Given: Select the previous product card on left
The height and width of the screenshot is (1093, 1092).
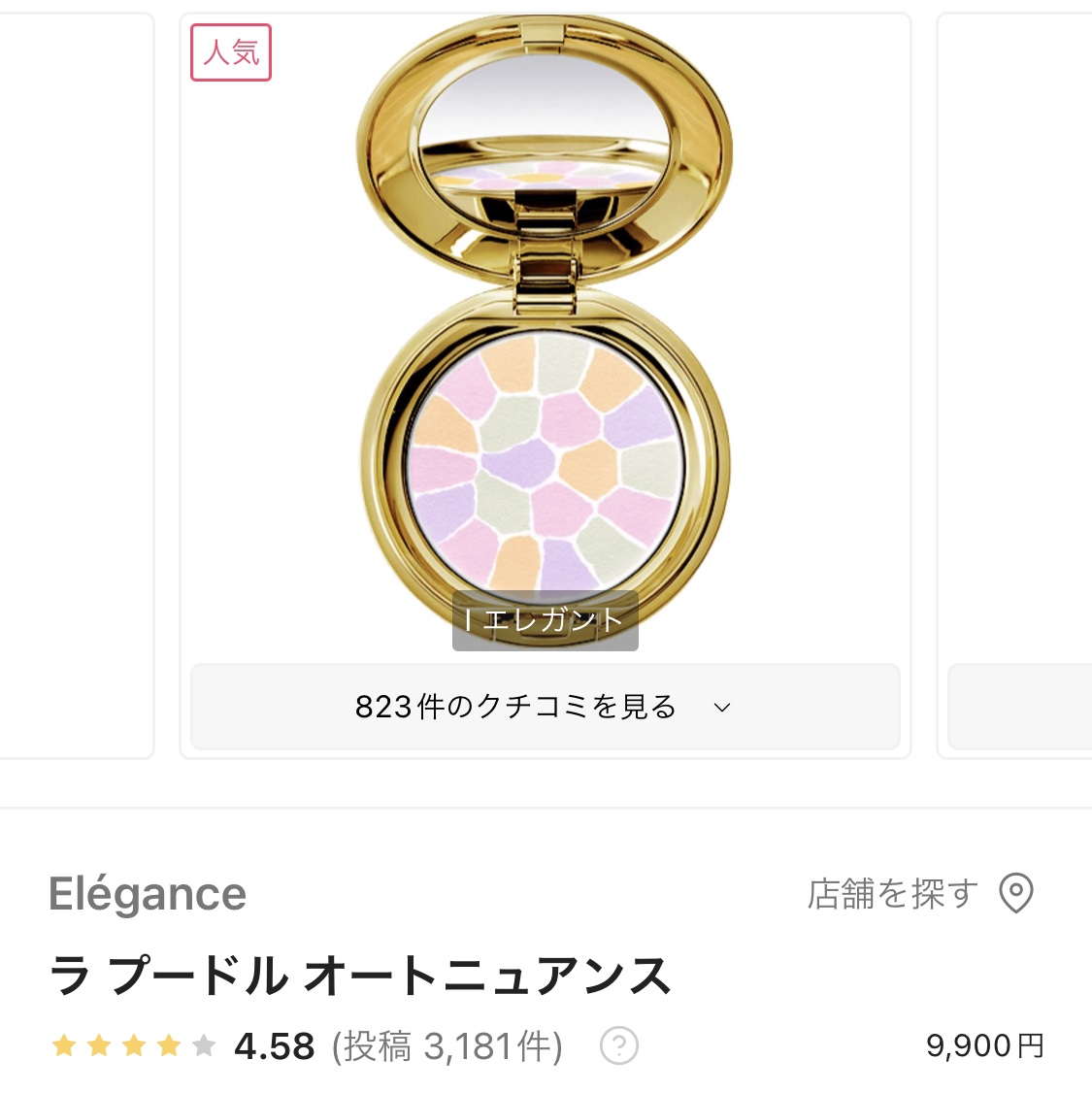Looking at the screenshot, I should pyautogui.click(x=76, y=388).
